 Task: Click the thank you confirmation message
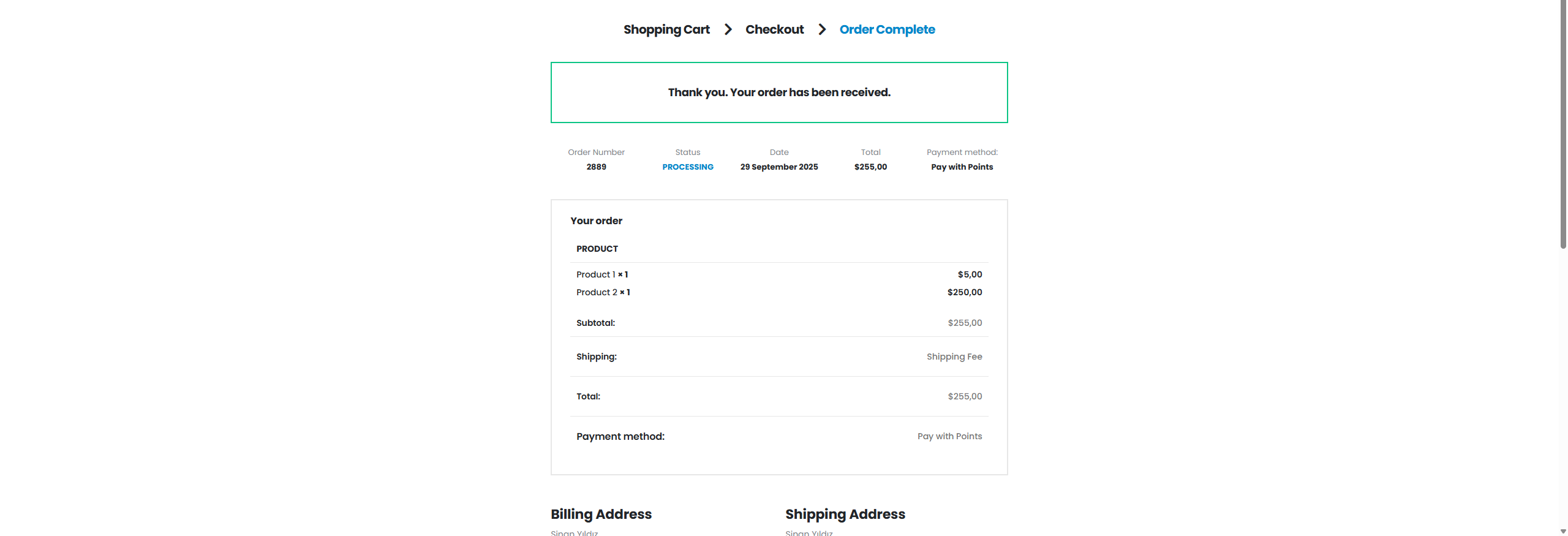click(x=778, y=92)
